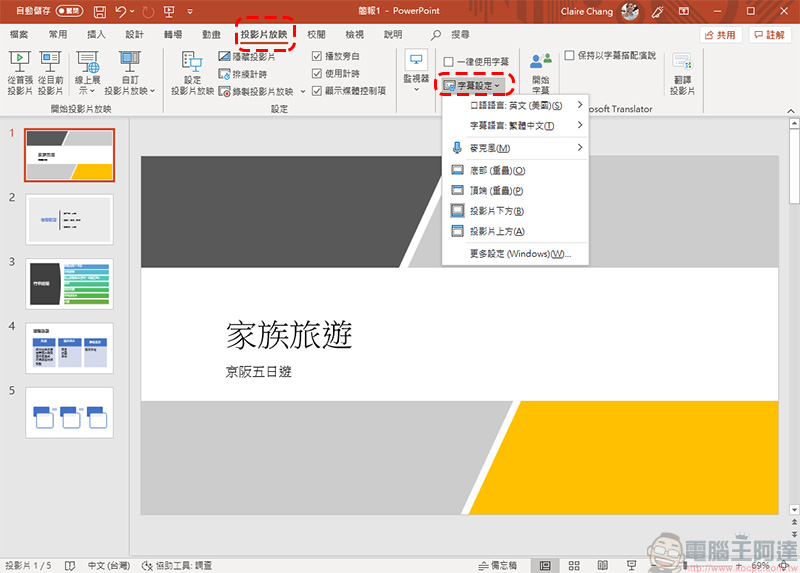Viewport: 800px width, 573px height.
Task: Click language 中文 (台灣) in status bar
Action: pyautogui.click(x=109, y=565)
